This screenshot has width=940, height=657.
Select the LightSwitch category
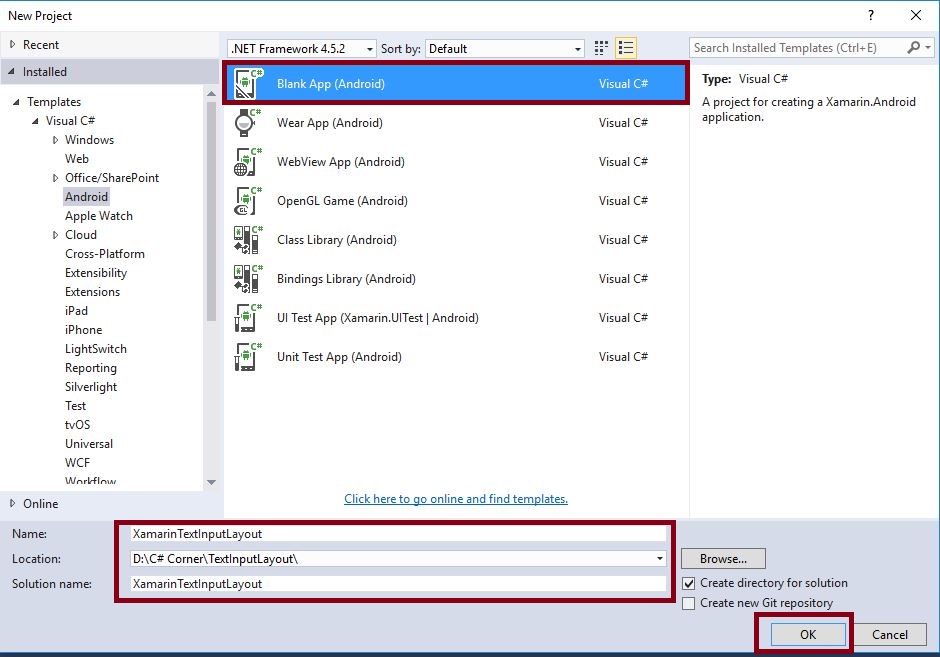96,349
